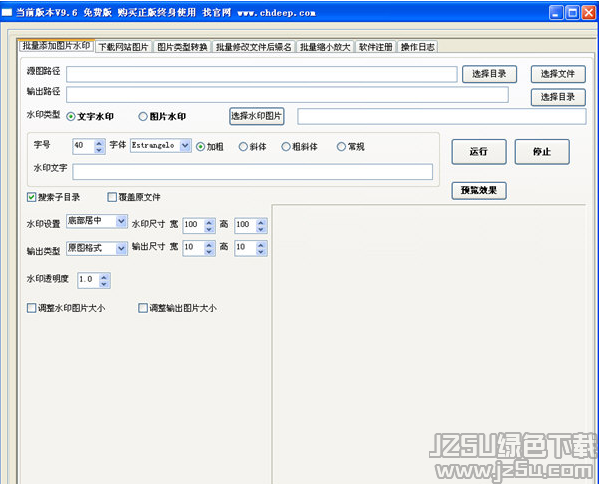Switch to 批量修改文件后缀名 tab
The height and width of the screenshot is (484, 599).
(x=254, y=47)
